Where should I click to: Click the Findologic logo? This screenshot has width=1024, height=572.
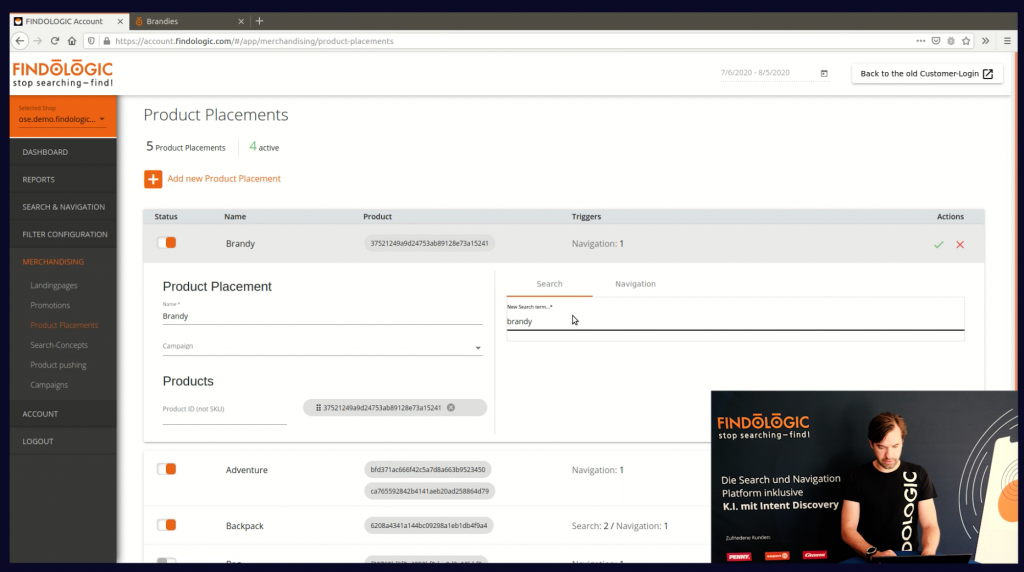pos(63,74)
